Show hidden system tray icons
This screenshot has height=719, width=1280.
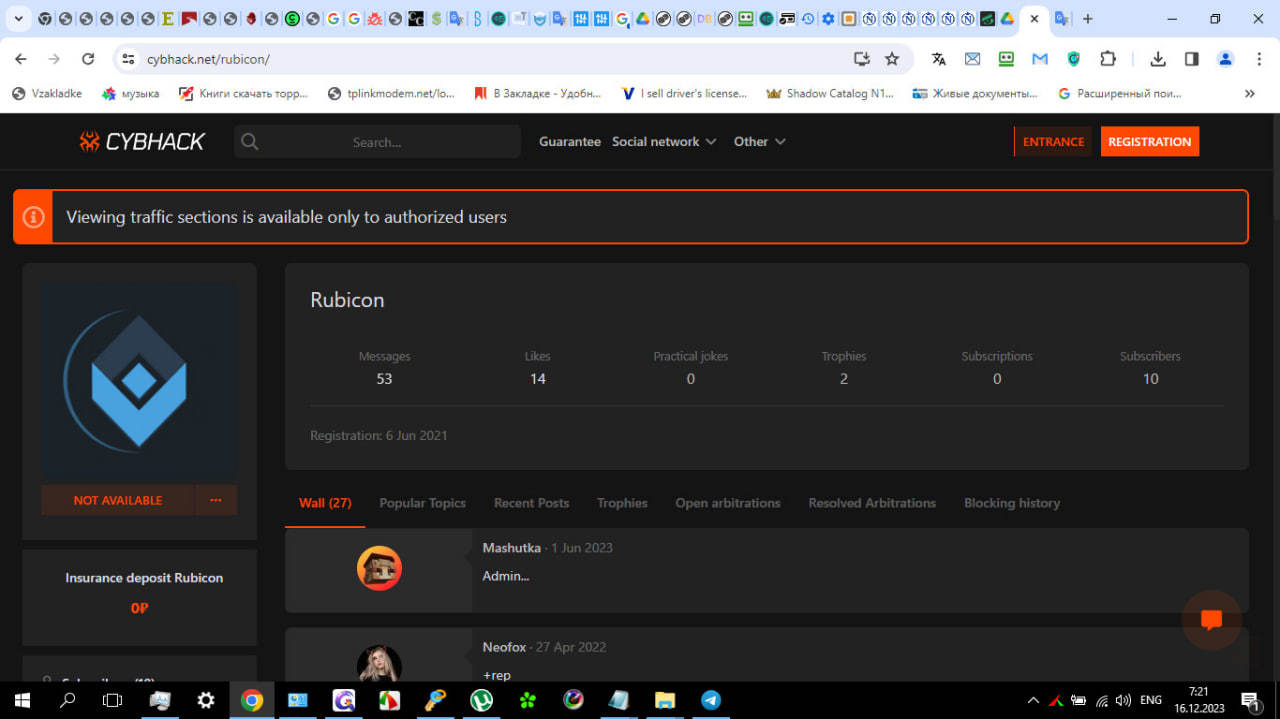coord(1033,700)
